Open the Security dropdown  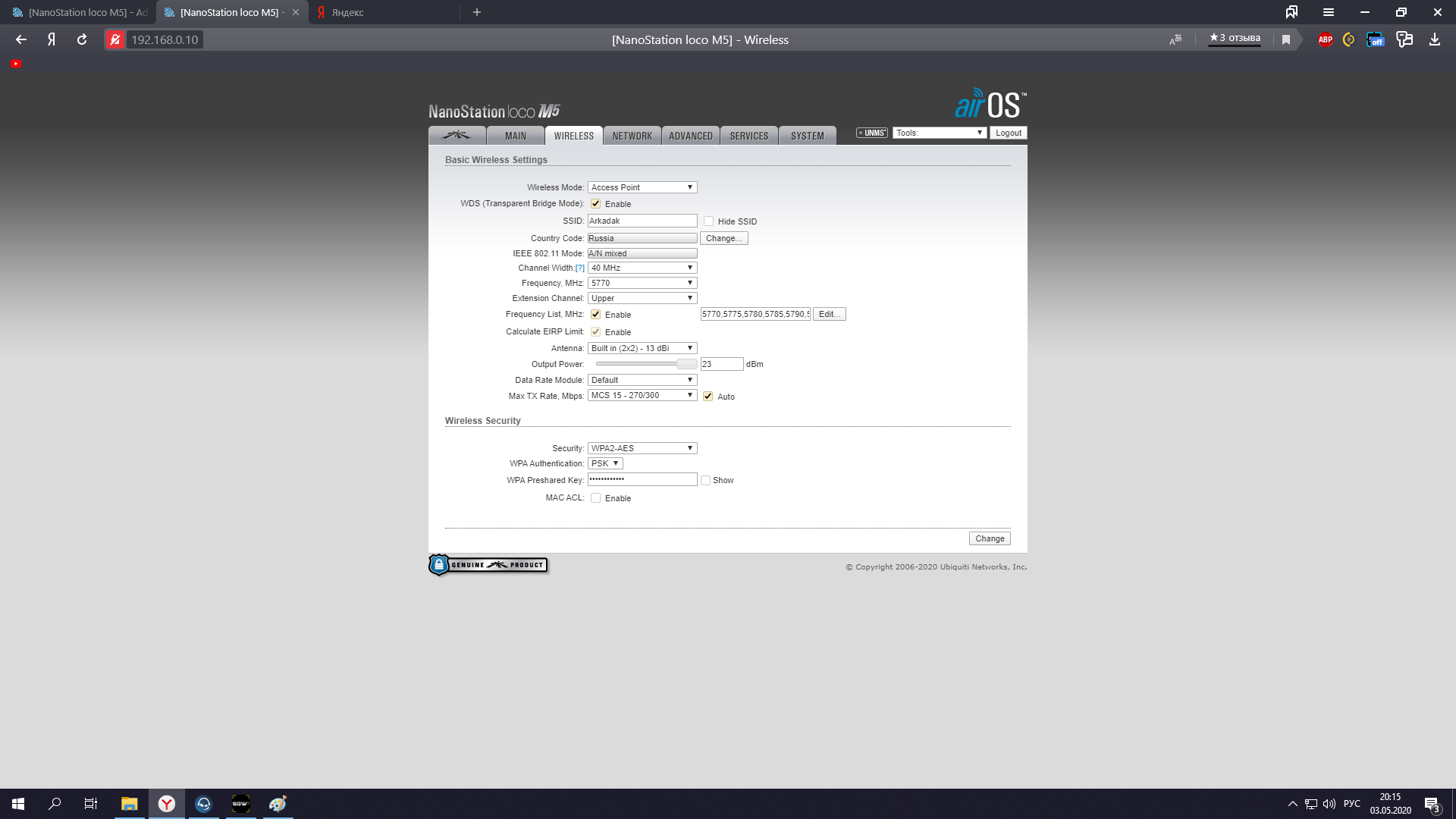coord(642,448)
